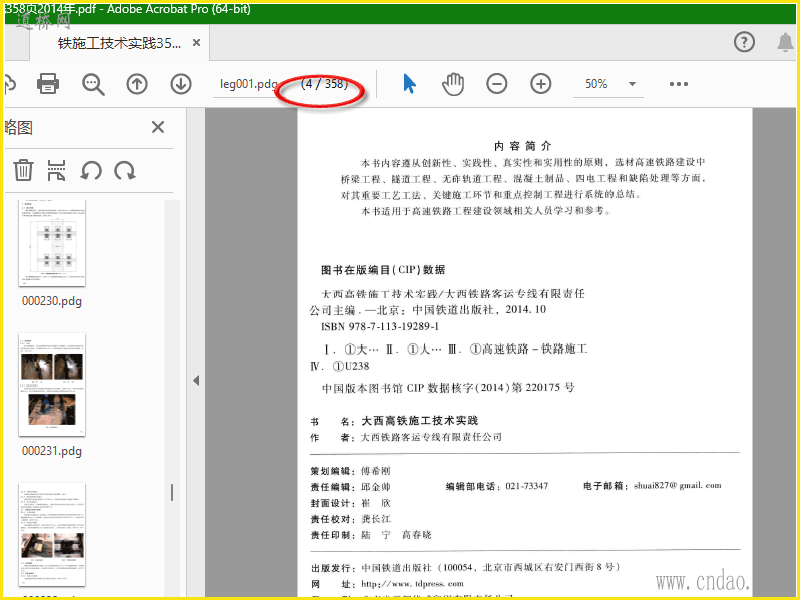Click the shuai827@gmail.com email text

pyautogui.click(x=678, y=485)
